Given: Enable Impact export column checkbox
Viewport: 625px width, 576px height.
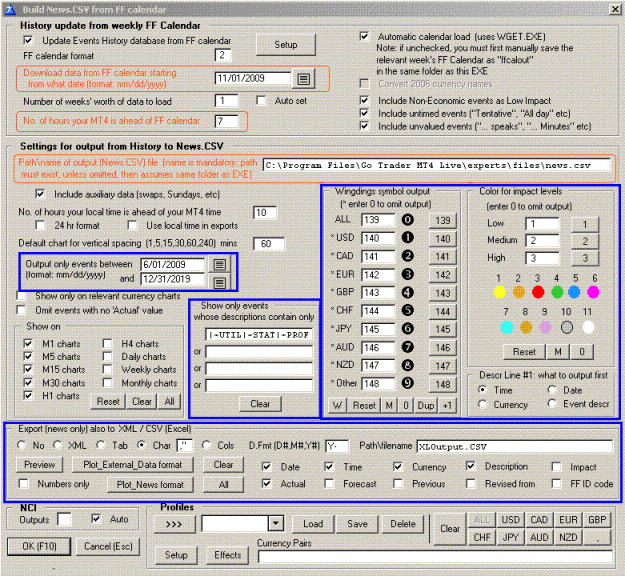Looking at the screenshot, I should (x=556, y=467).
